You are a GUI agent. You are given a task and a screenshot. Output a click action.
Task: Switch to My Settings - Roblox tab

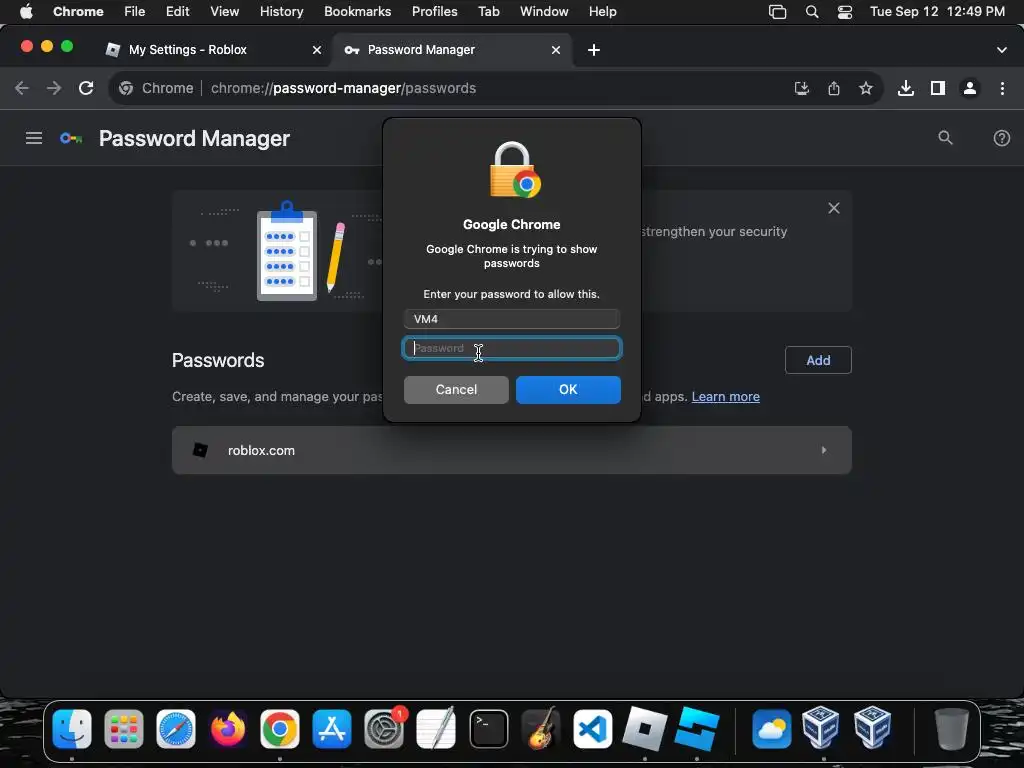tap(187, 50)
